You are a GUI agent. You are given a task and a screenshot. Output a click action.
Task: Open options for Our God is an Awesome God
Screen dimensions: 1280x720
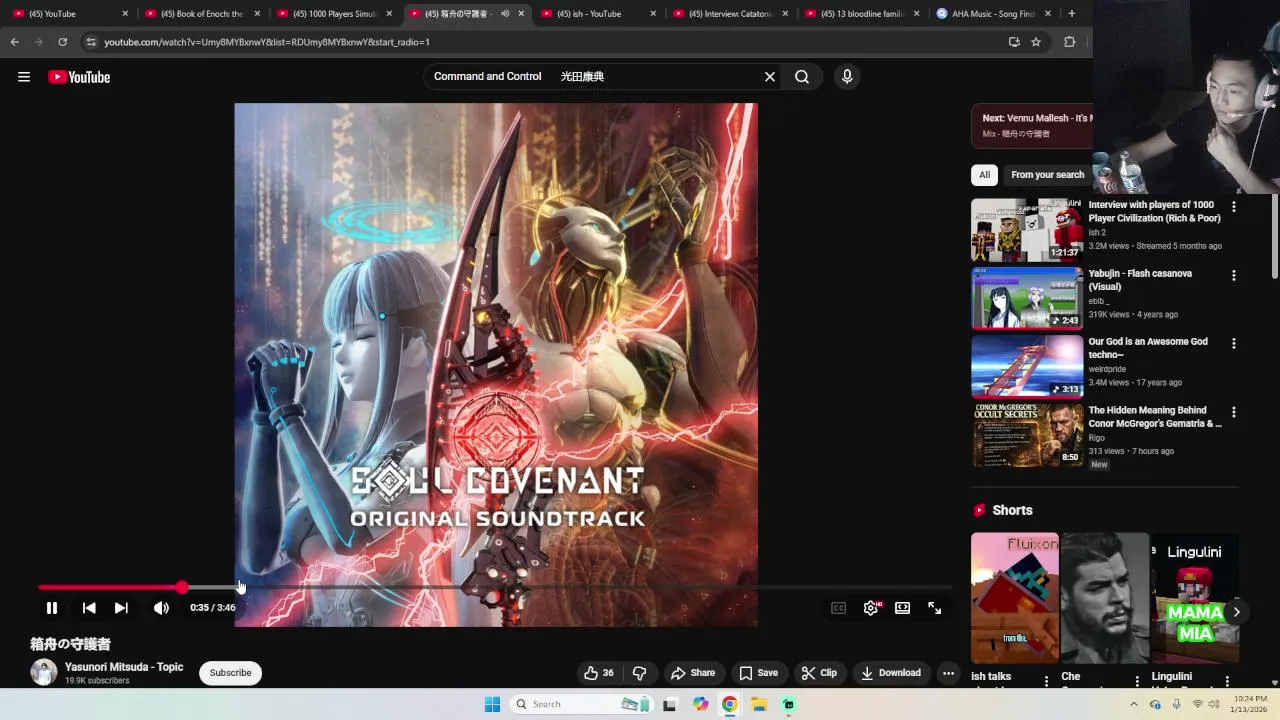(x=1233, y=343)
